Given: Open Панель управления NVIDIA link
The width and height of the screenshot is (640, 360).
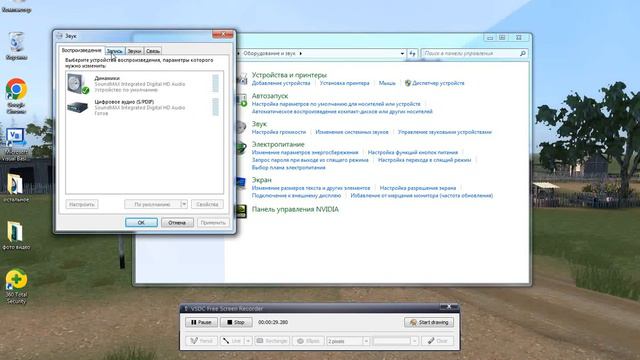Looking at the screenshot, I should click(295, 209).
